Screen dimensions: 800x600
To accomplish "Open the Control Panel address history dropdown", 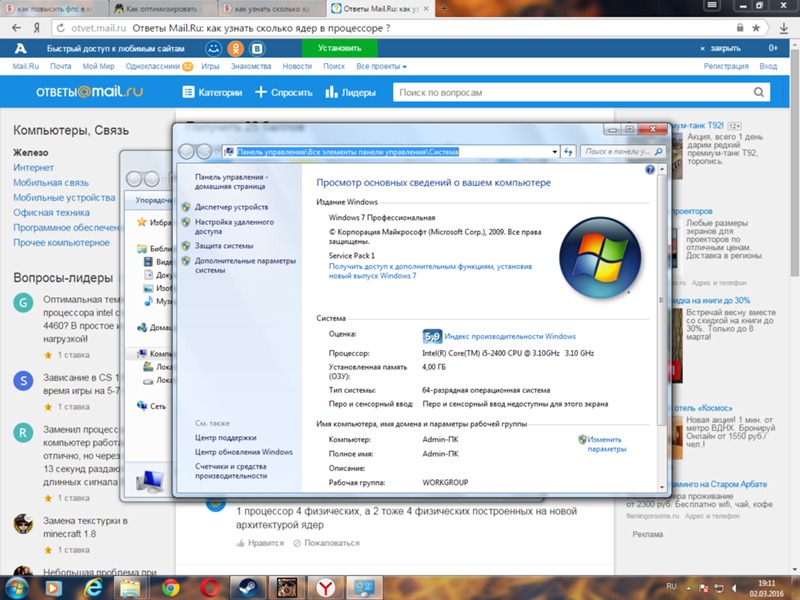I will (554, 152).
